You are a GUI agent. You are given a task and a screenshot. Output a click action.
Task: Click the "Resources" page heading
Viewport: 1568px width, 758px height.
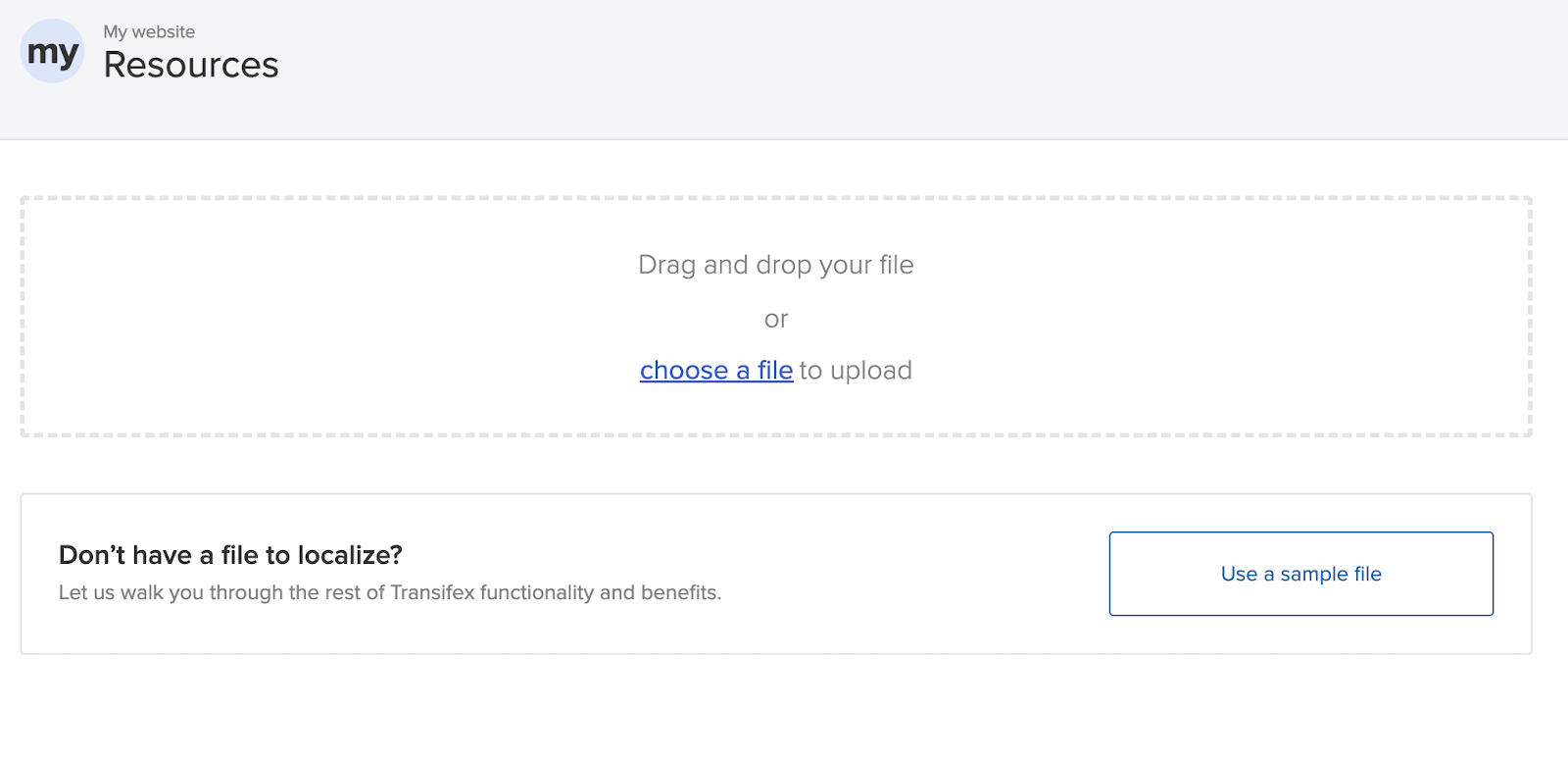tap(191, 65)
